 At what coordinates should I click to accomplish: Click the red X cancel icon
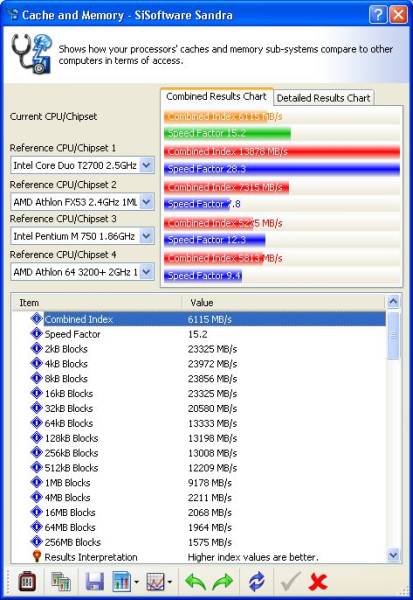tap(318, 582)
